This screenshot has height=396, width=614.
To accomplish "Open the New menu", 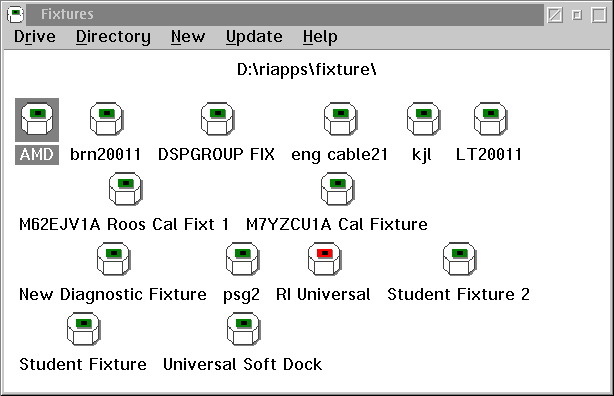I will tap(188, 37).
